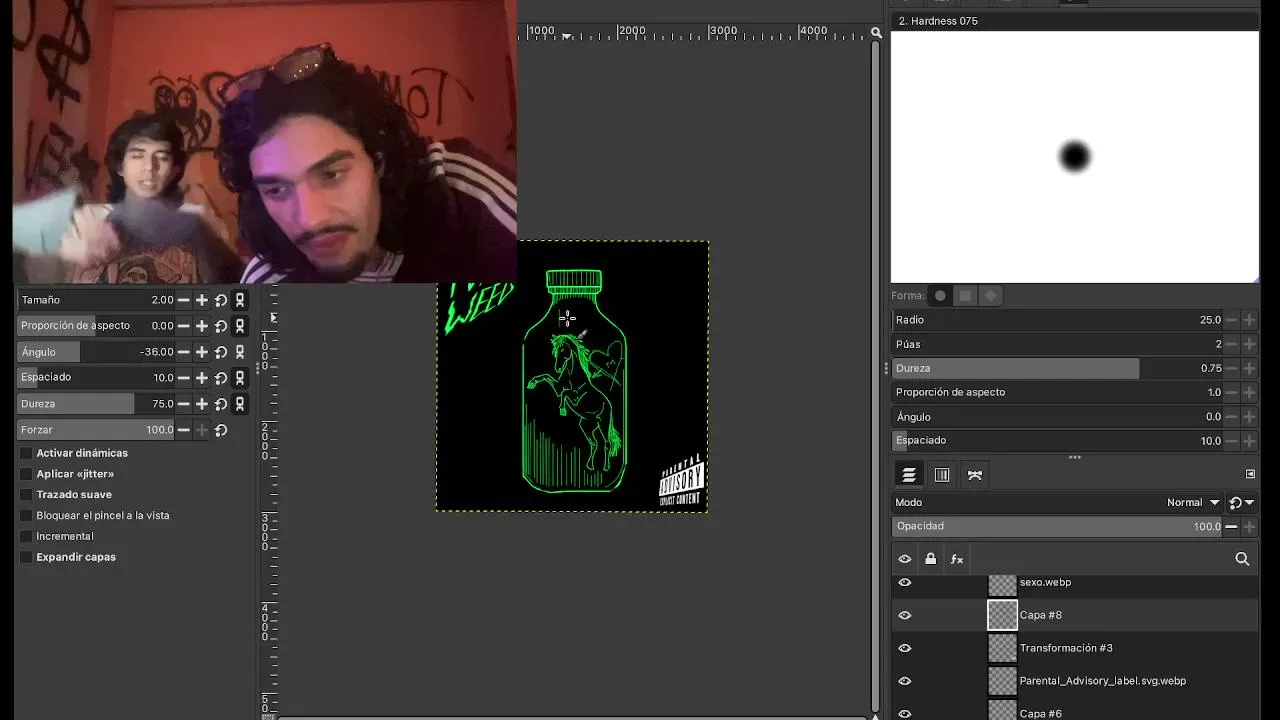Reset the Forzar value to default
This screenshot has height=720, width=1280.
pyautogui.click(x=221, y=430)
